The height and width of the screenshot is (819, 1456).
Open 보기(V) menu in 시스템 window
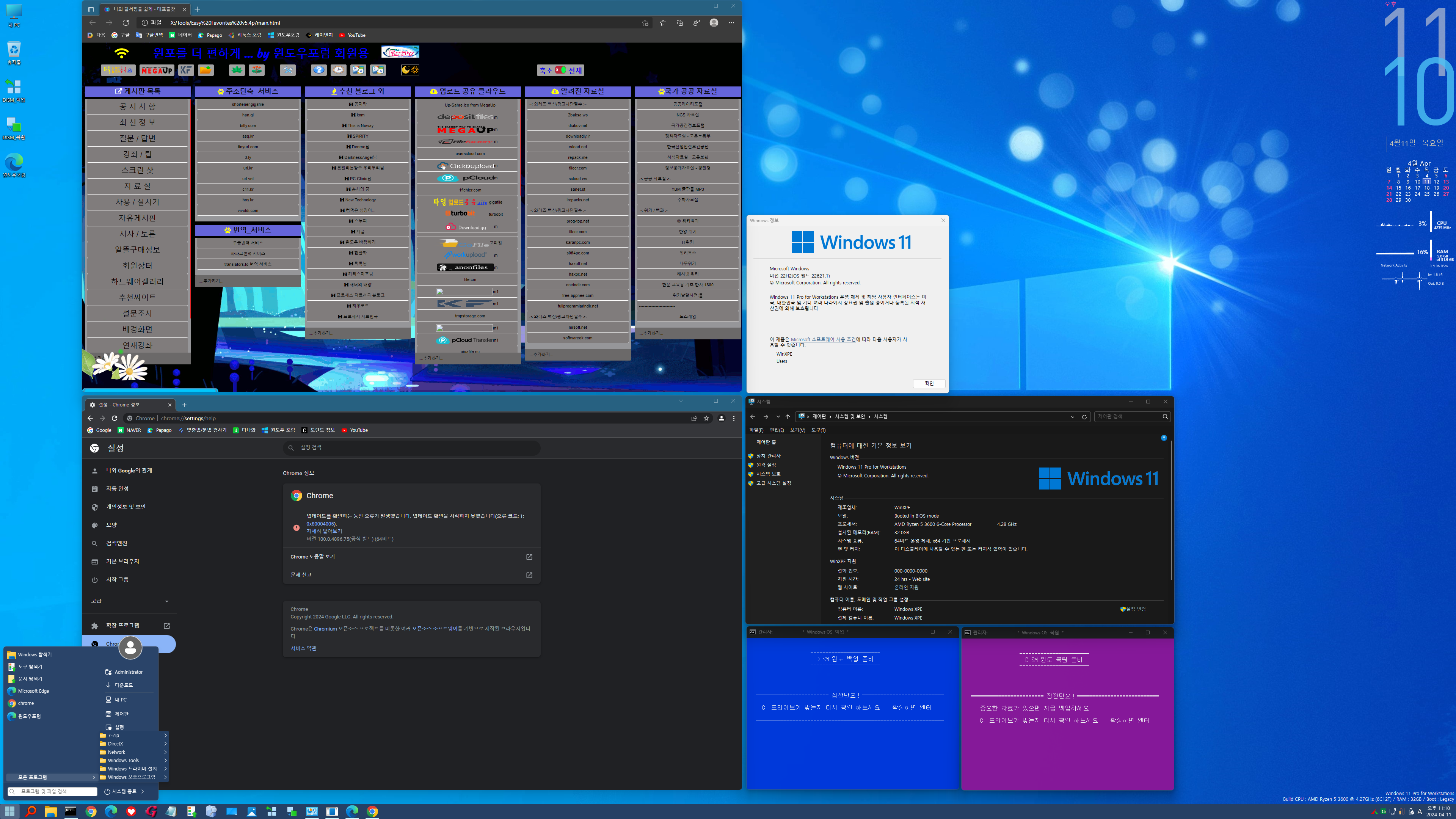pyautogui.click(x=797, y=430)
